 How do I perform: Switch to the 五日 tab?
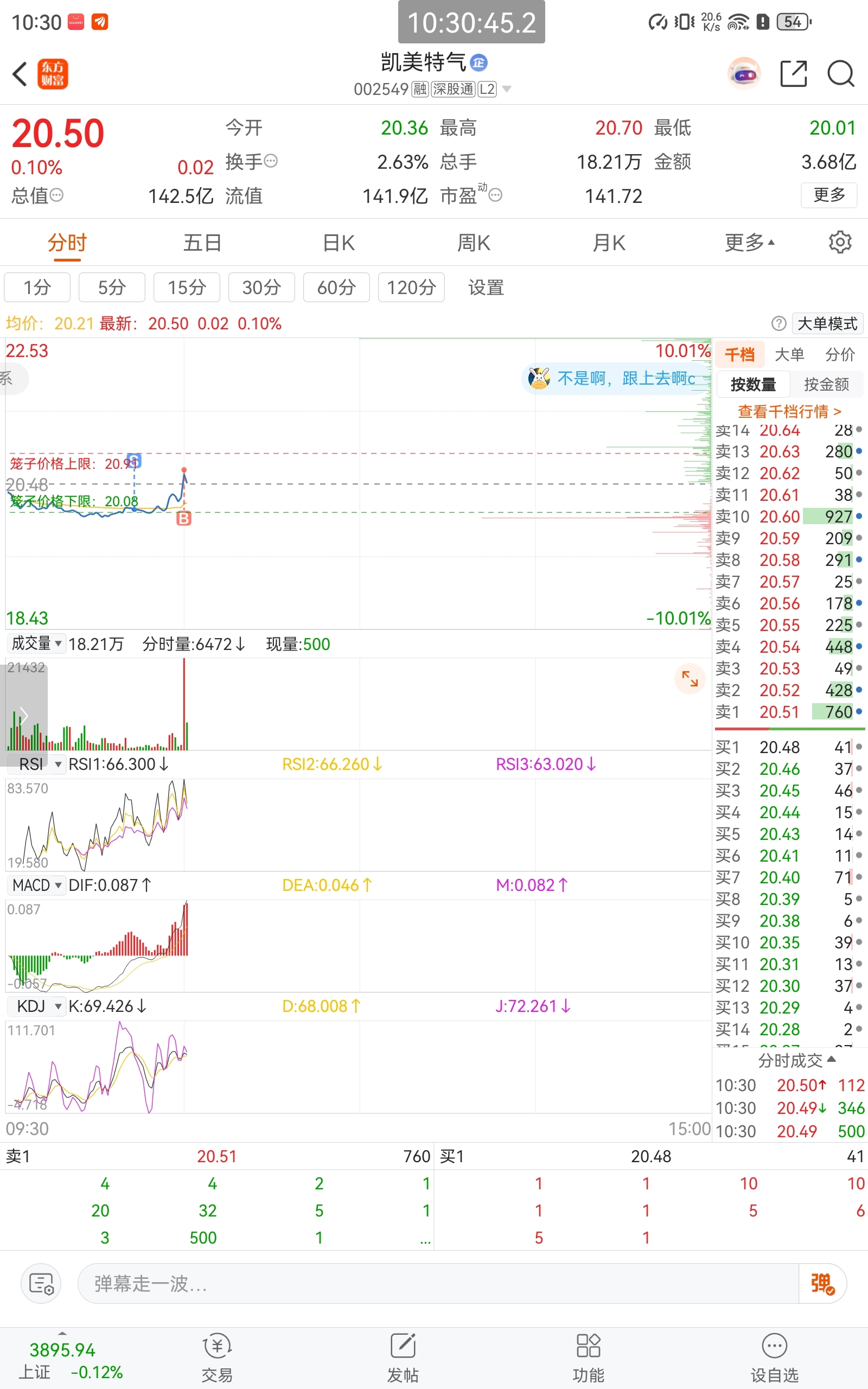pos(202,242)
